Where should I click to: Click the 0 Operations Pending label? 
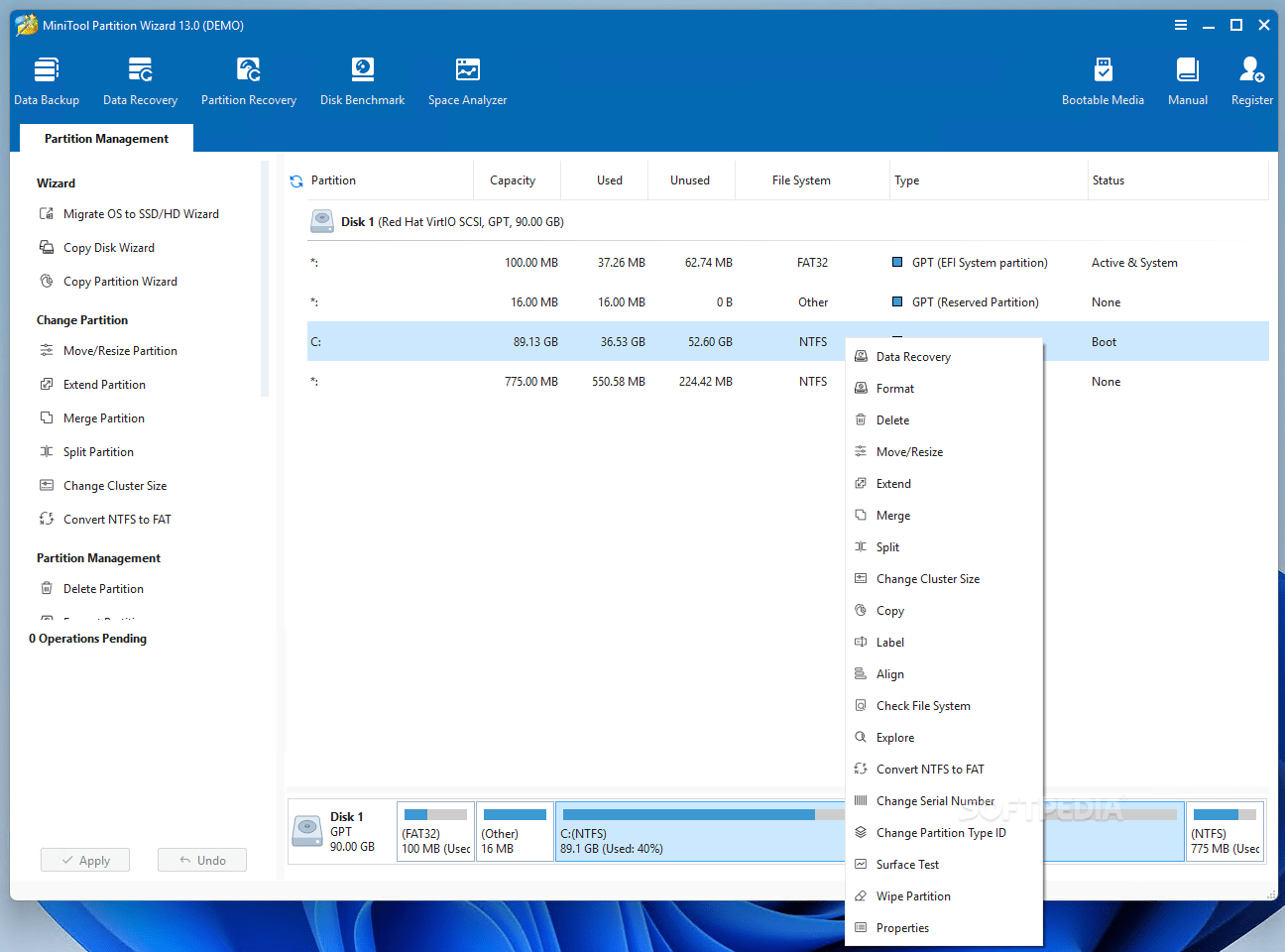(x=87, y=639)
